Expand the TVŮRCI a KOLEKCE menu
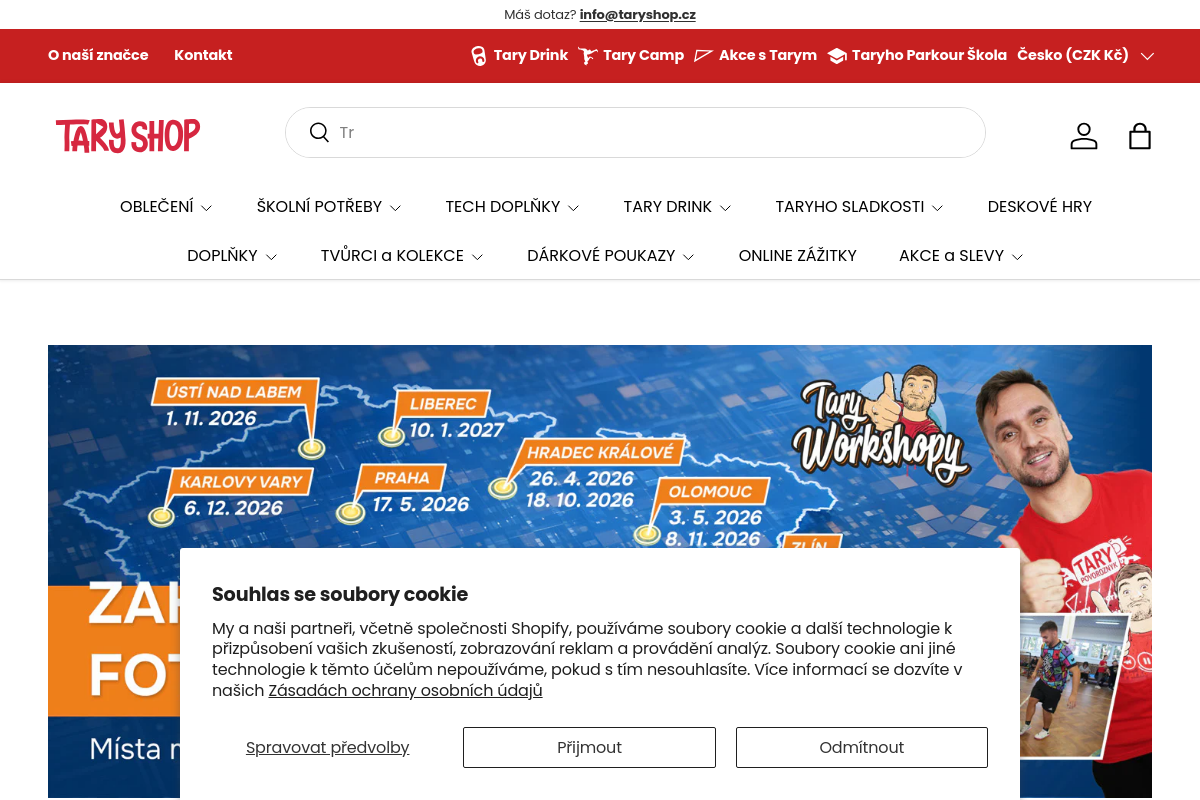The width and height of the screenshot is (1200, 800). point(402,256)
